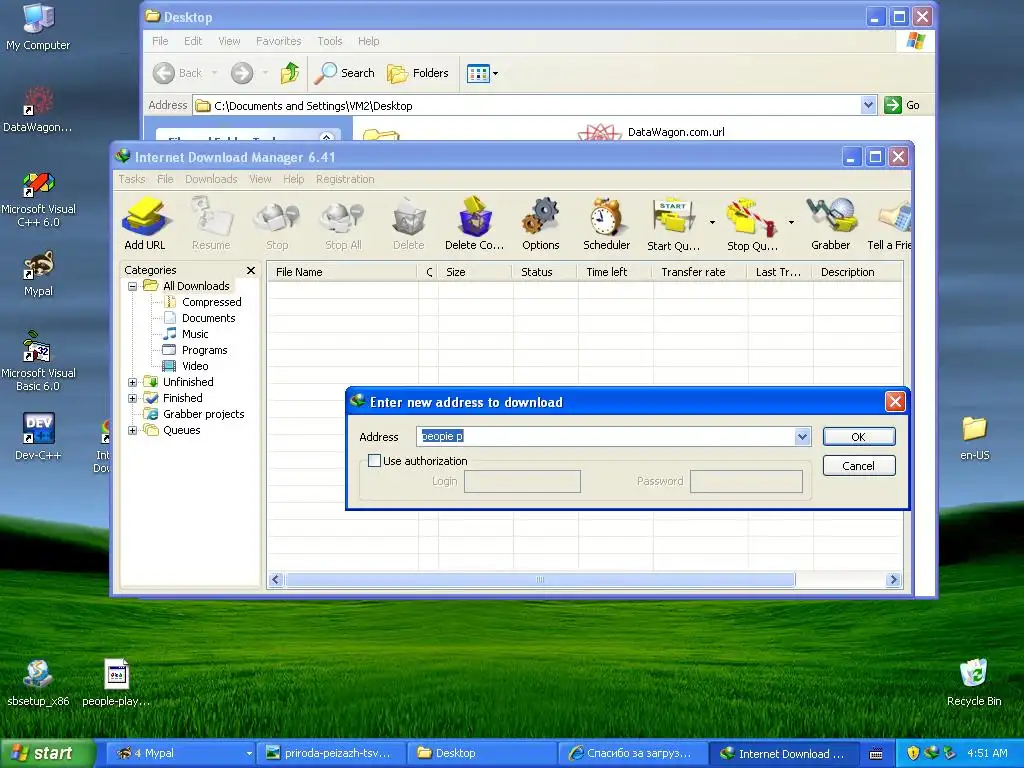1024x768 pixels.
Task: Open the Downloads menu in IDM
Action: pos(211,179)
